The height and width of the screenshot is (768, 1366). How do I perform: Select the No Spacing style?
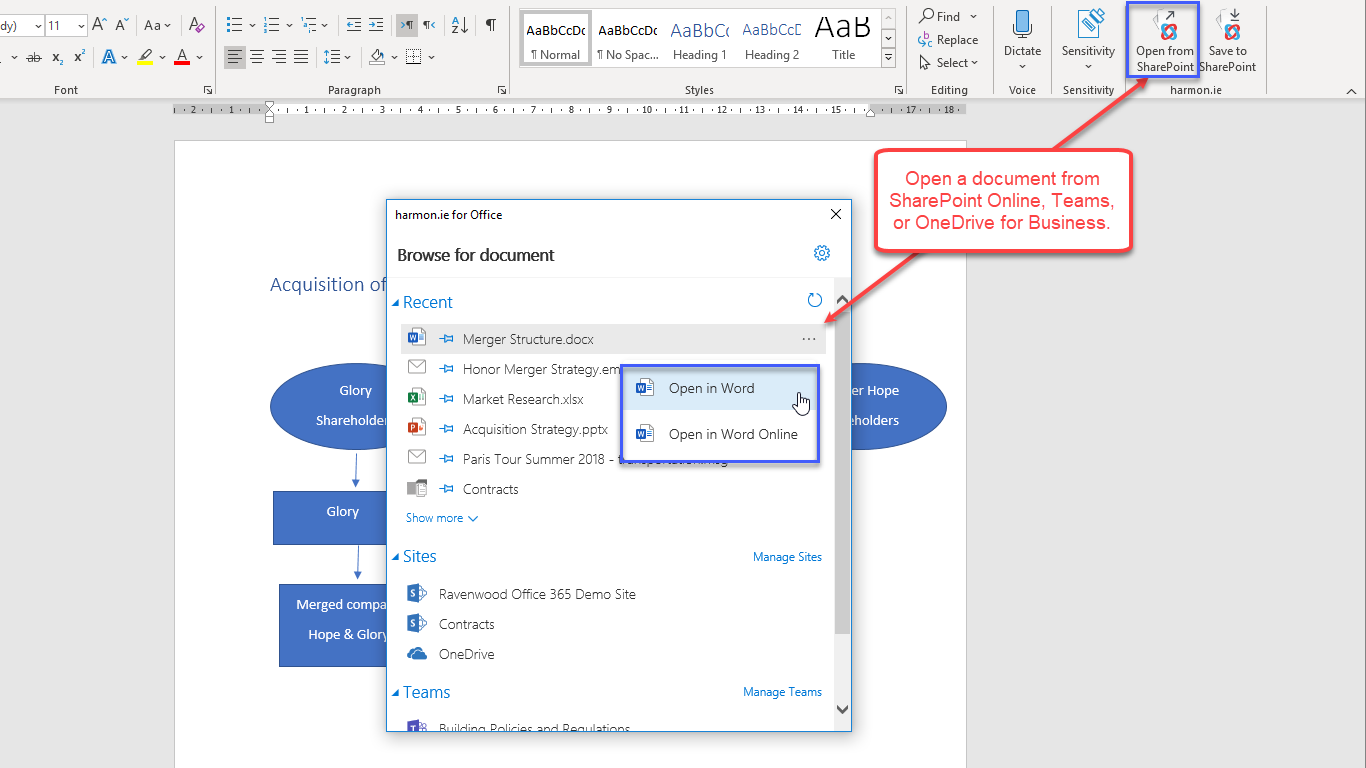click(x=627, y=39)
